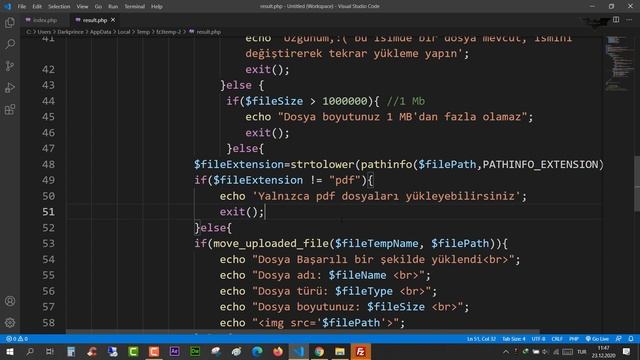The width and height of the screenshot is (640, 360).
Task: Open the Explorer view in activity bar
Action: (10, 23)
